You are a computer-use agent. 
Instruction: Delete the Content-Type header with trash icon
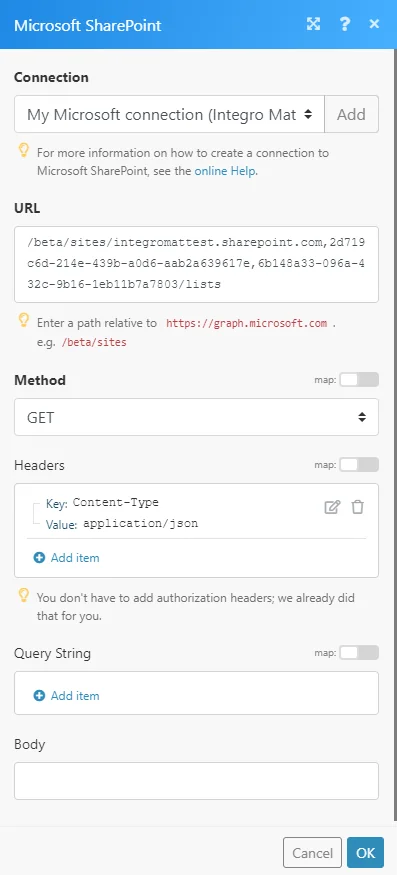(357, 507)
